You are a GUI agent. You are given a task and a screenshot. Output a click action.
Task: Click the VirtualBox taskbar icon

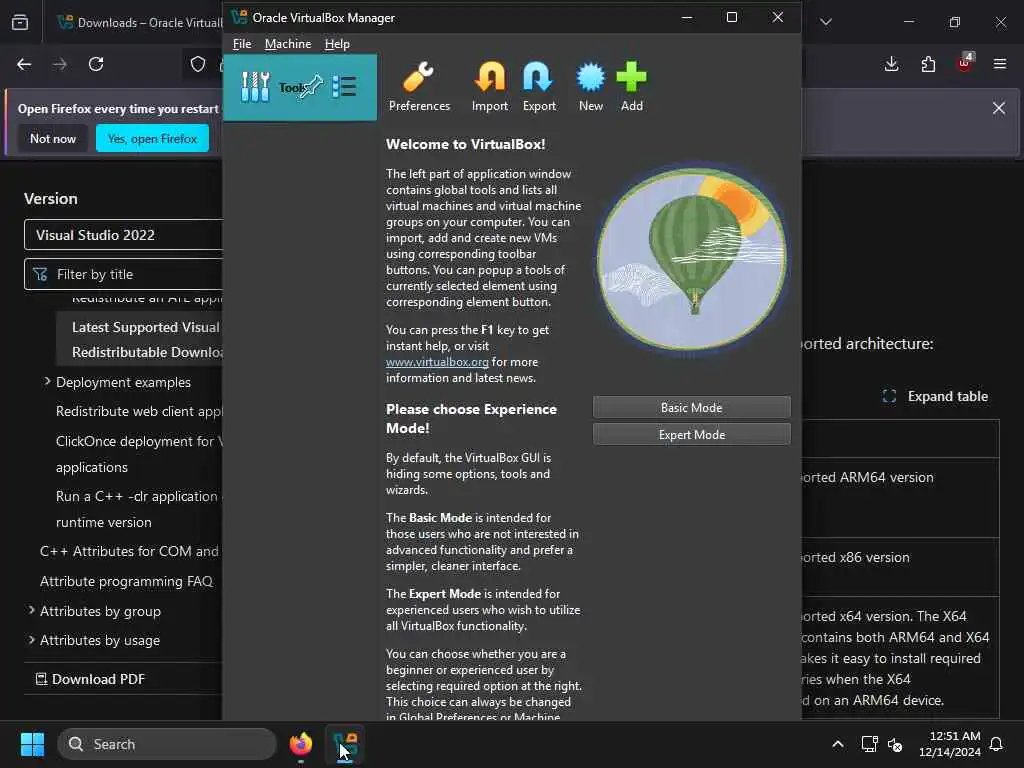point(345,744)
